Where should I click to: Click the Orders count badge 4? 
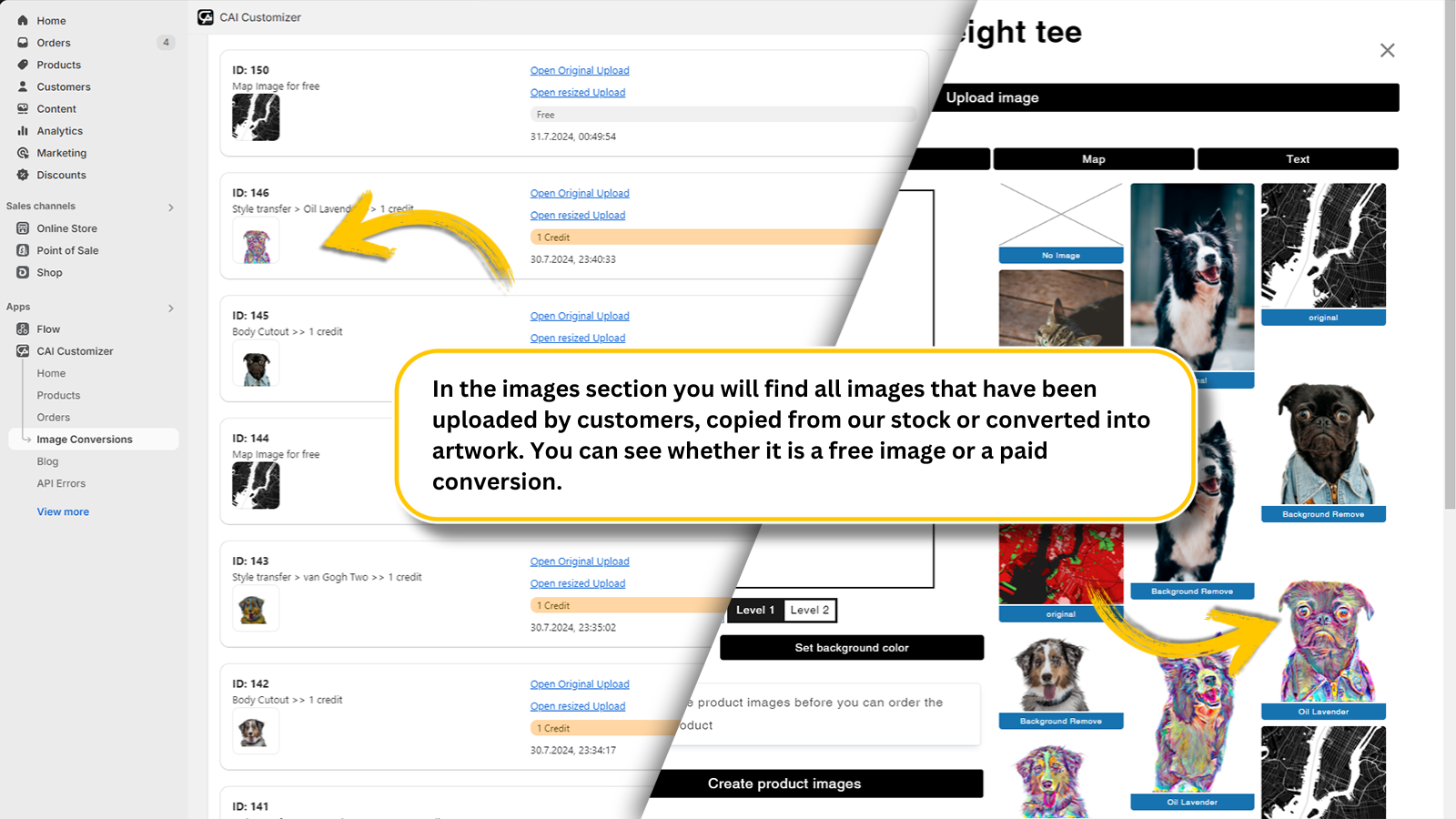[x=166, y=43]
